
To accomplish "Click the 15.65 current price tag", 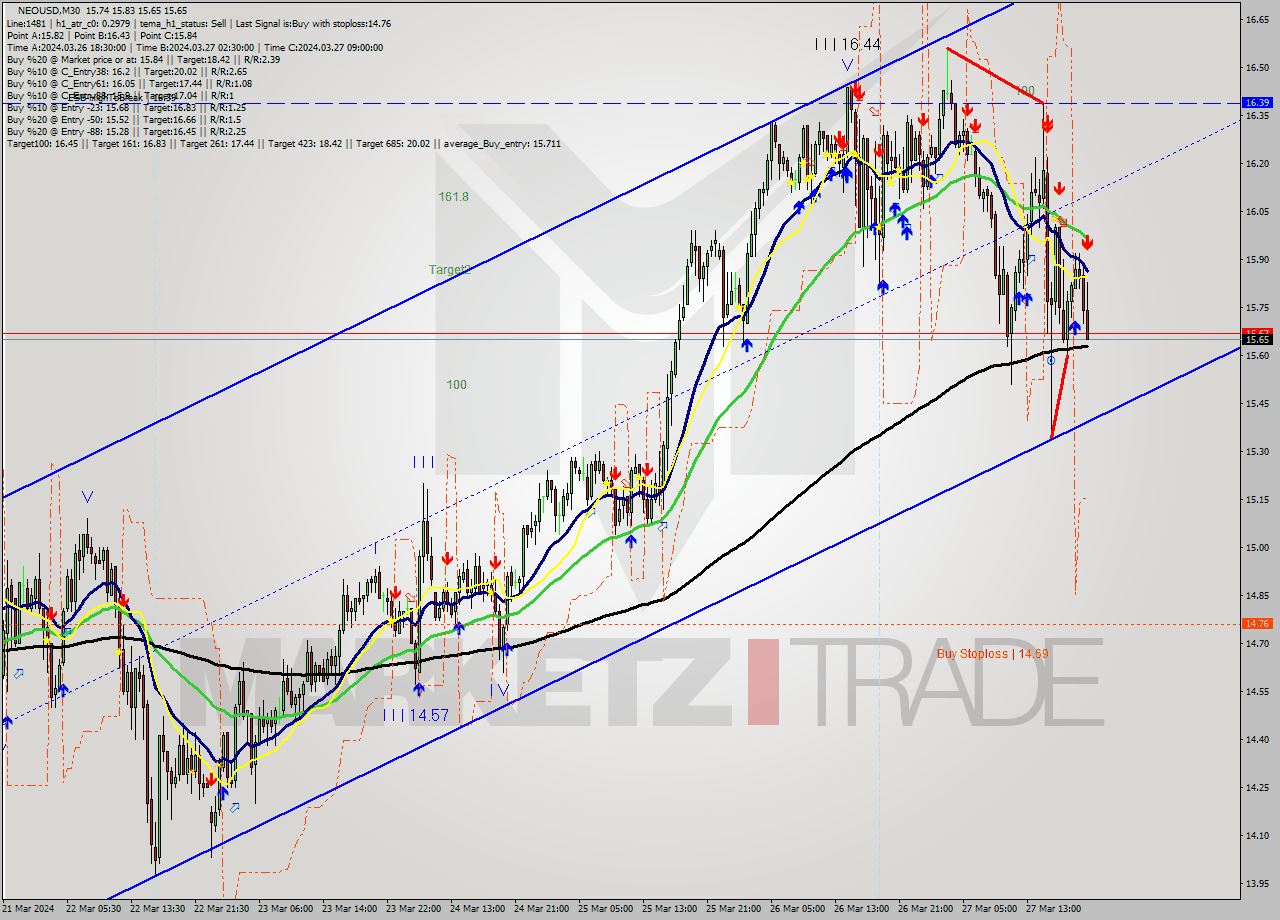I will click(x=1257, y=339).
